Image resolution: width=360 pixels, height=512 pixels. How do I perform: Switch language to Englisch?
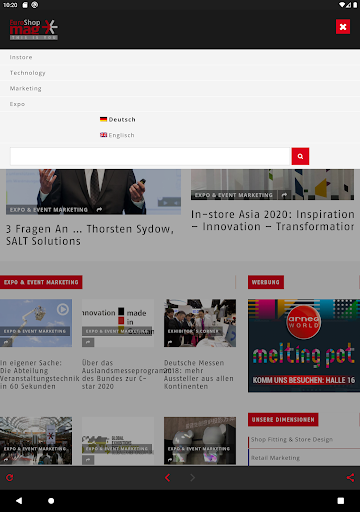point(117,135)
